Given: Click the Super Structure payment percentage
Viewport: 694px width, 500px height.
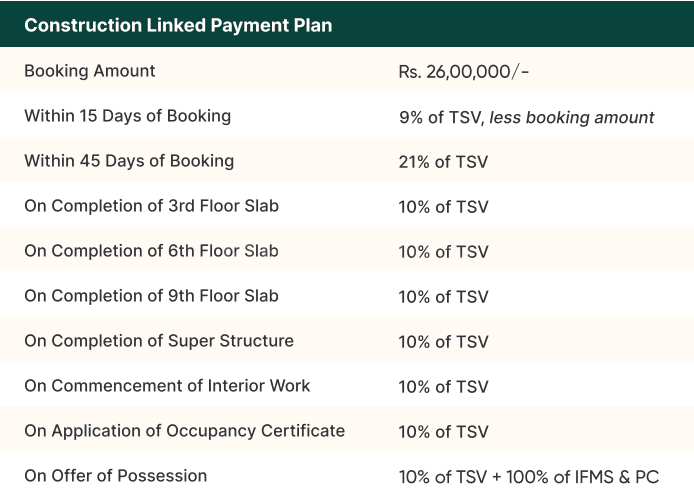Looking at the screenshot, I should tap(443, 342).
